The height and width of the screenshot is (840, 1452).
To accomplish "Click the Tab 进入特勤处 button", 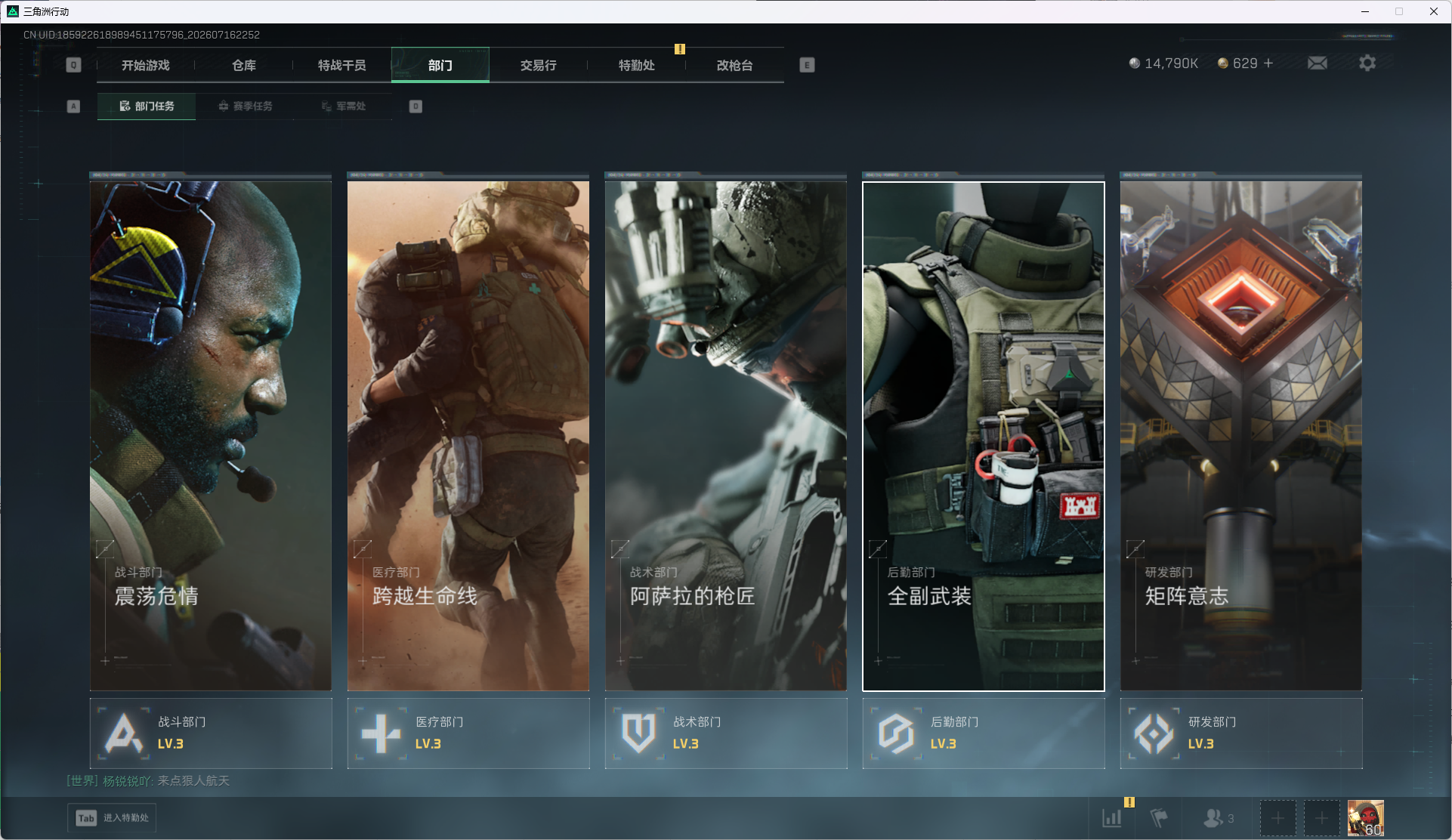I will pyautogui.click(x=112, y=818).
